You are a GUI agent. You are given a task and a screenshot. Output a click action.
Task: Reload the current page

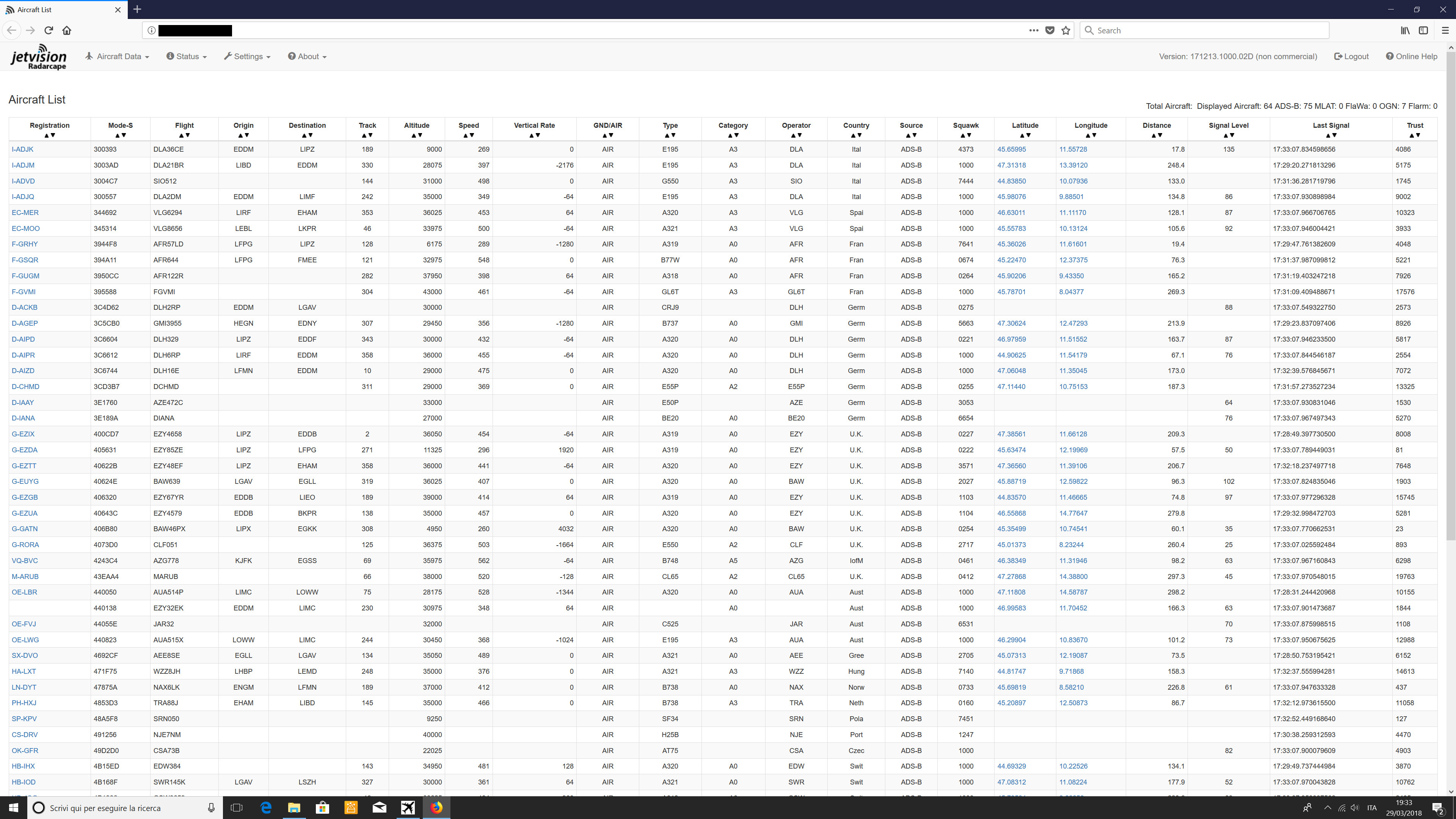49,30
